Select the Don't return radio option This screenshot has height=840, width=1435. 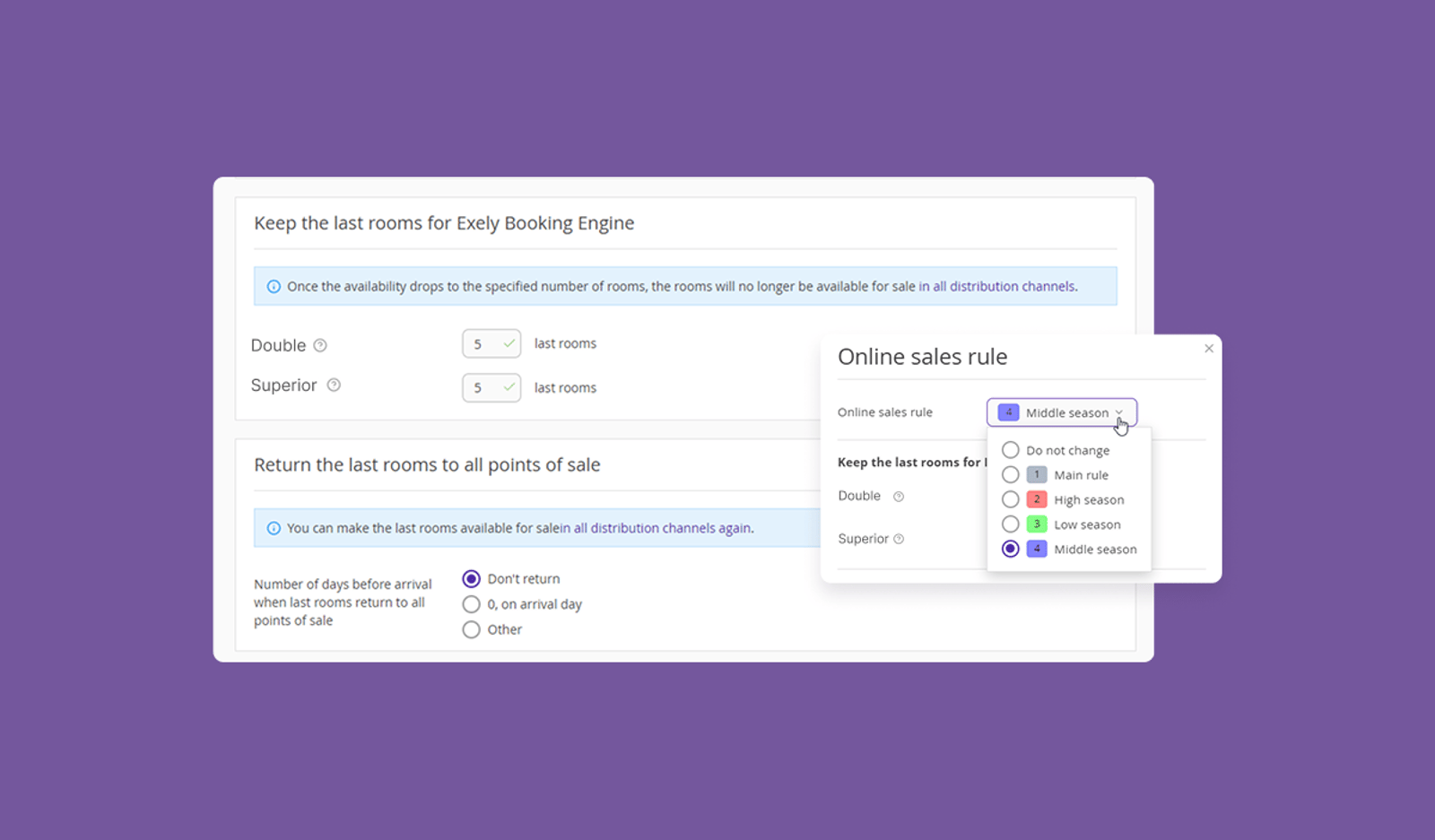pyautogui.click(x=471, y=579)
